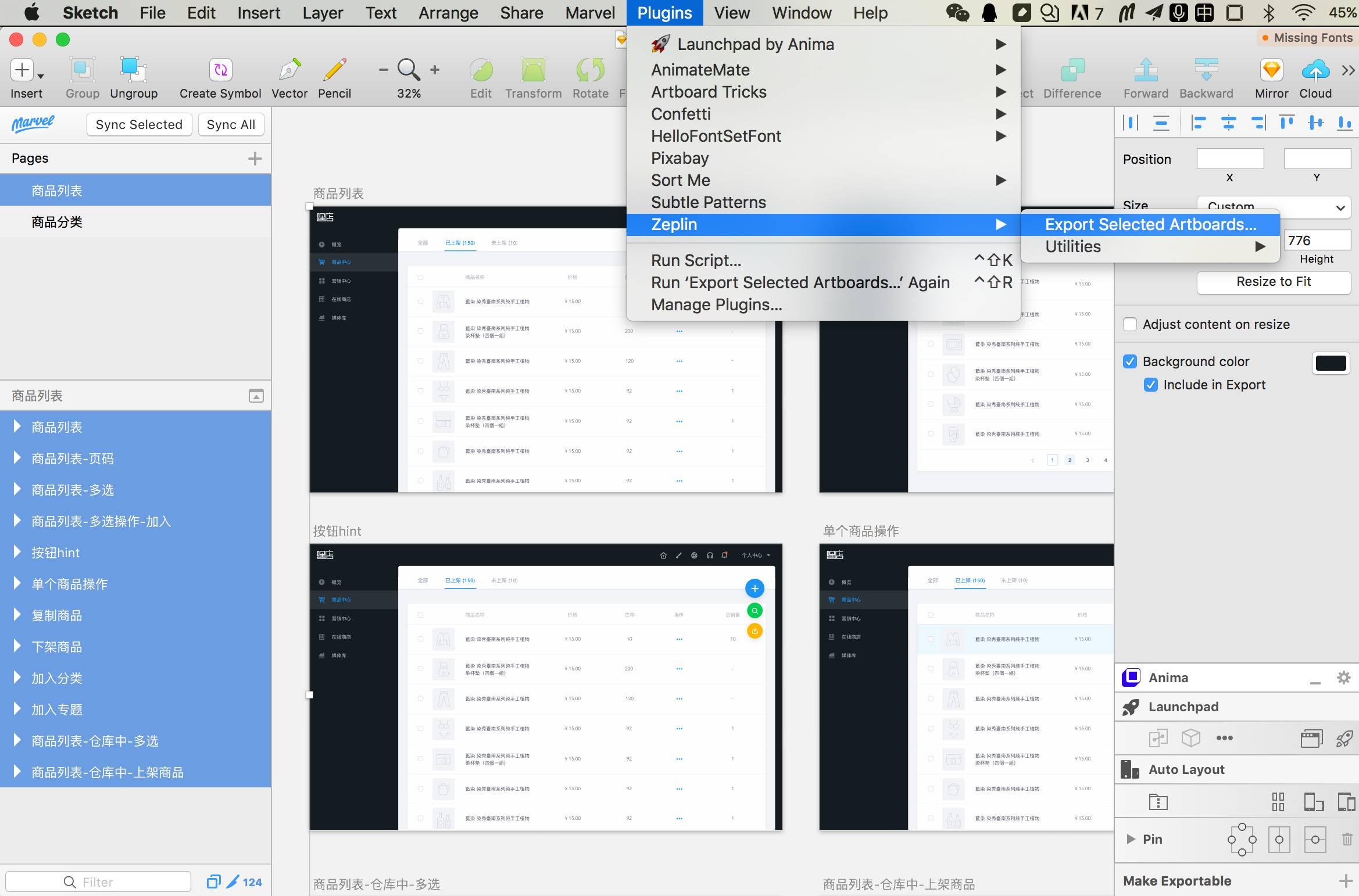Disable Include in Export
The height and width of the screenshot is (896, 1359).
click(x=1151, y=385)
